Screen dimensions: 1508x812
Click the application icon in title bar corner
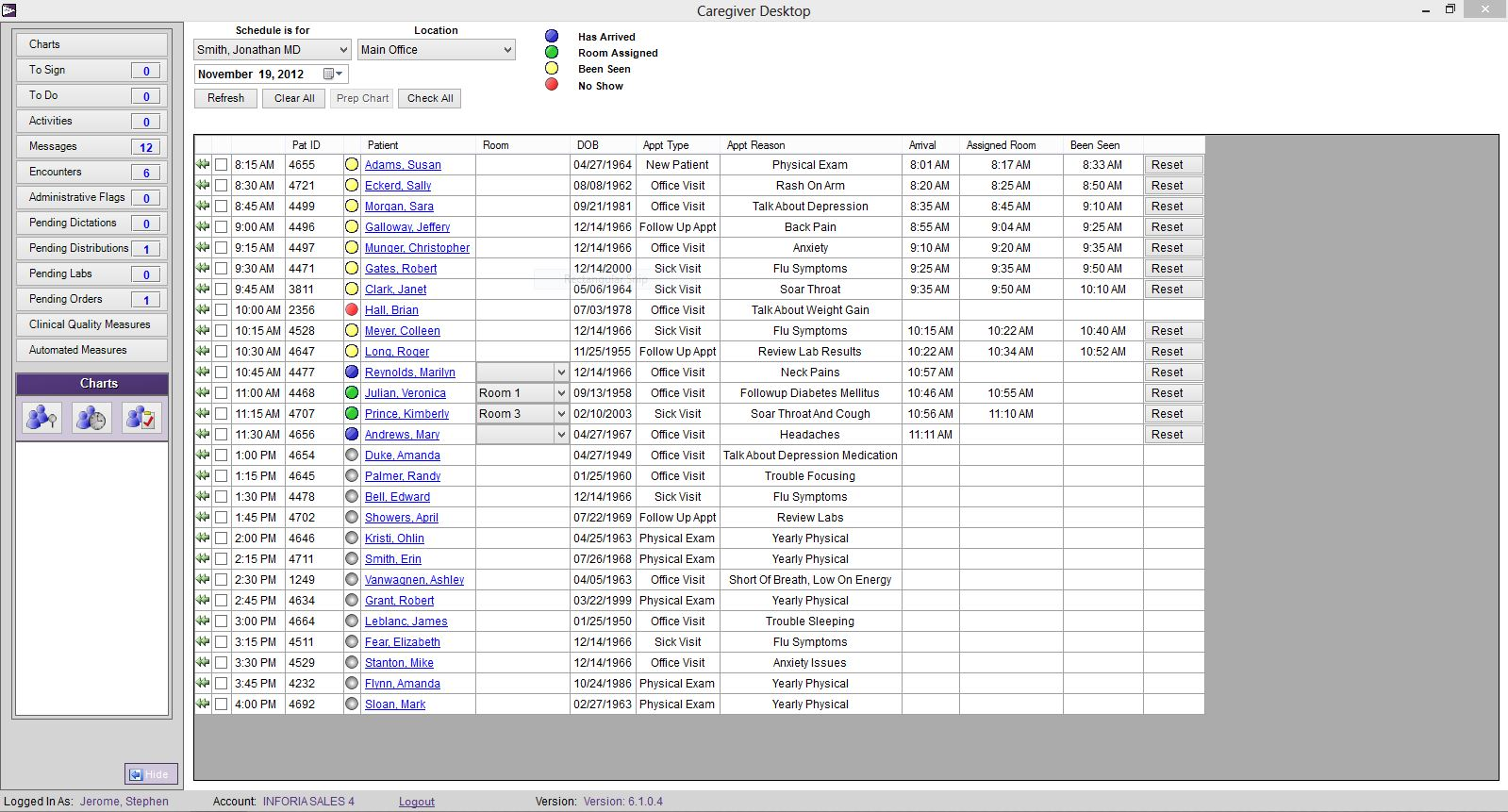point(8,10)
